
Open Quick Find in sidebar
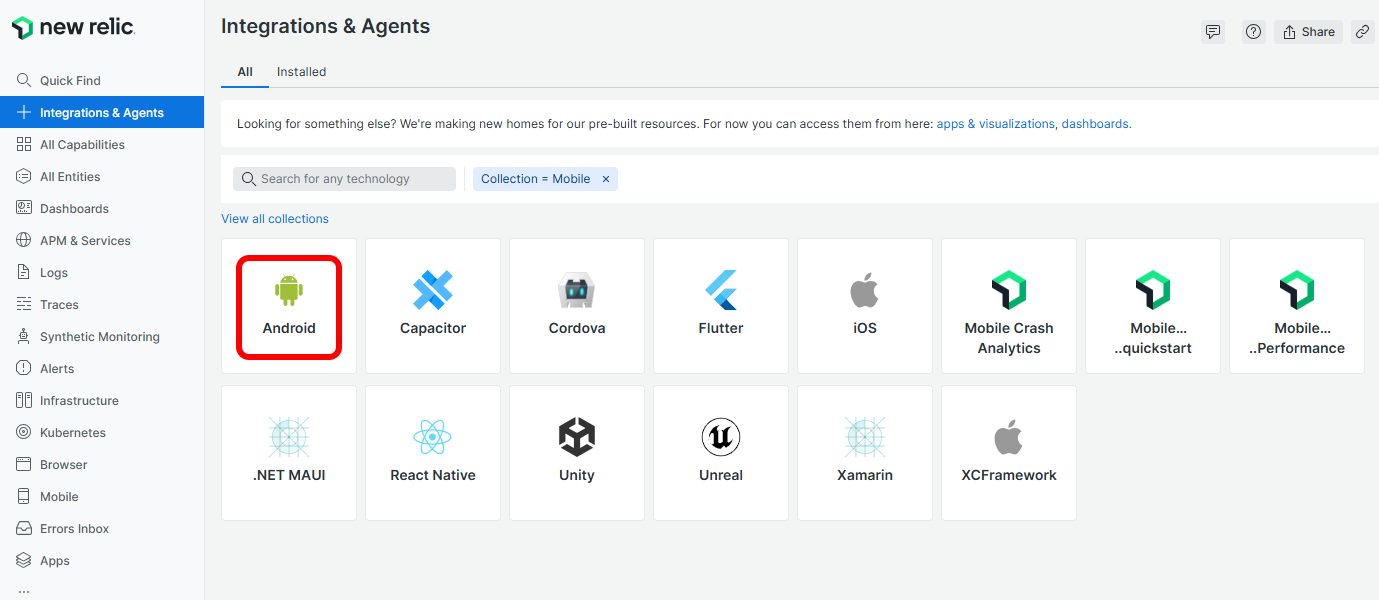(102, 80)
